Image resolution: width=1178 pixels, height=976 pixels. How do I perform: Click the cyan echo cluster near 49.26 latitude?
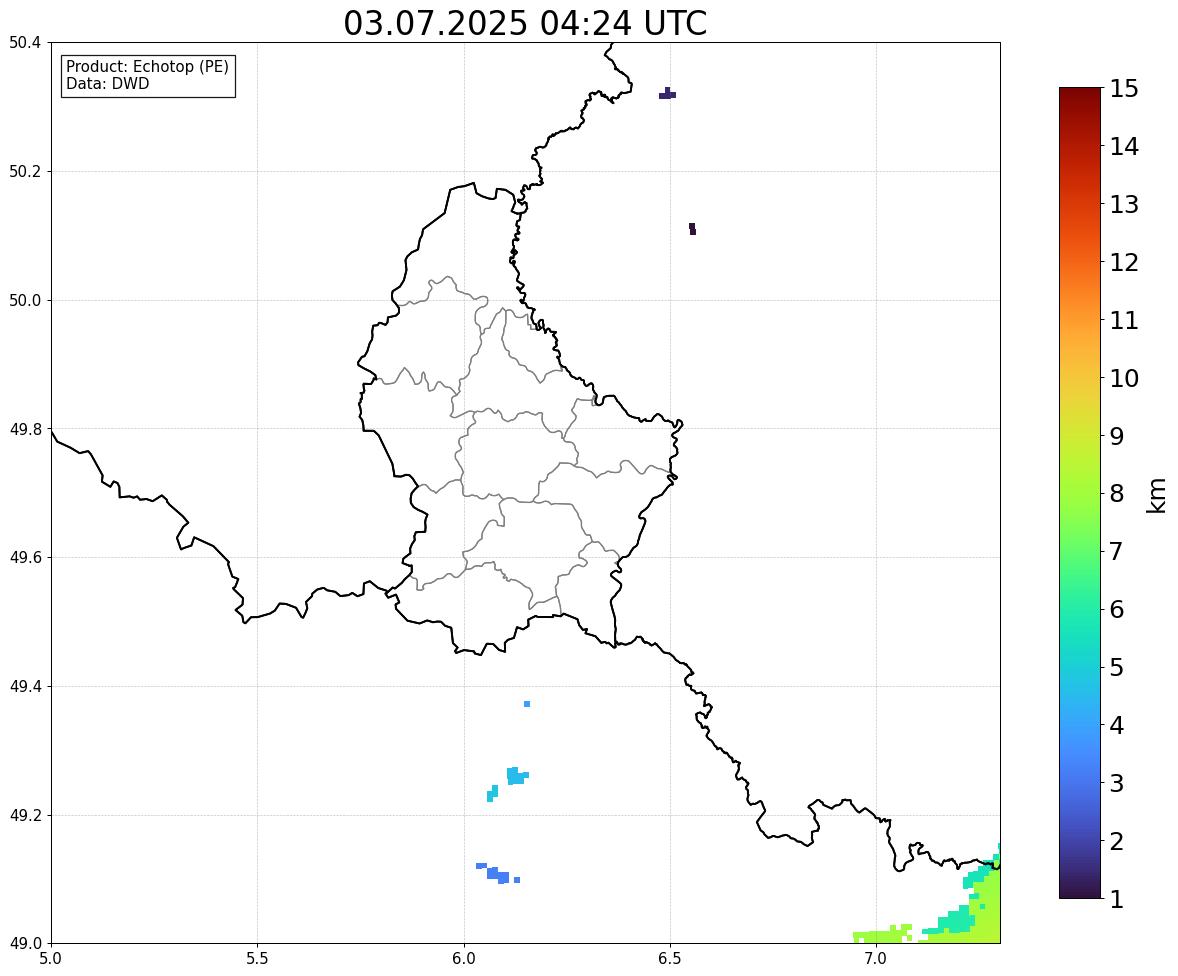tap(516, 775)
